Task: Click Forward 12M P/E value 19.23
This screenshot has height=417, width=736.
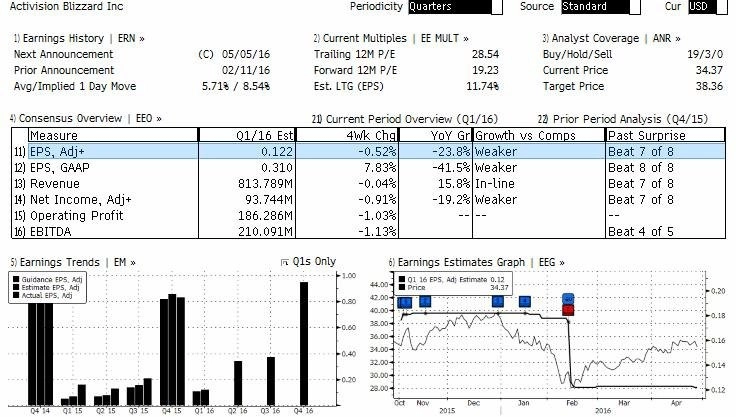Action: tap(485, 70)
